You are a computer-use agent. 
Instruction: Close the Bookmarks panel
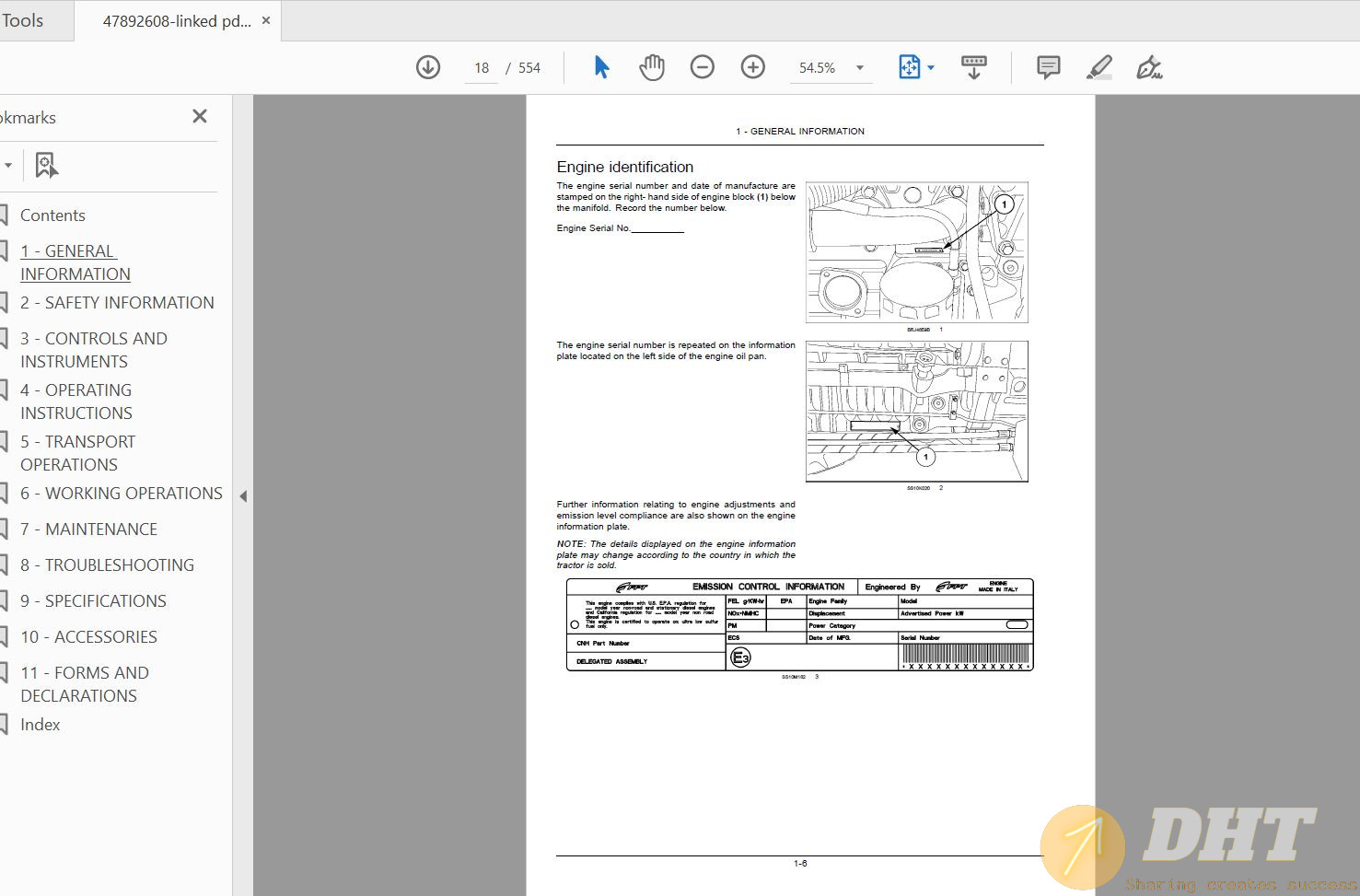[200, 116]
